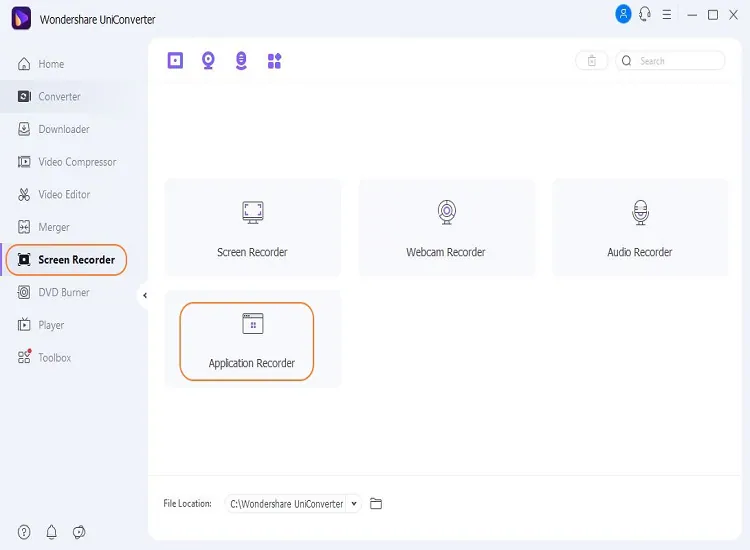
Task: Click the headset support icon
Action: tap(645, 14)
